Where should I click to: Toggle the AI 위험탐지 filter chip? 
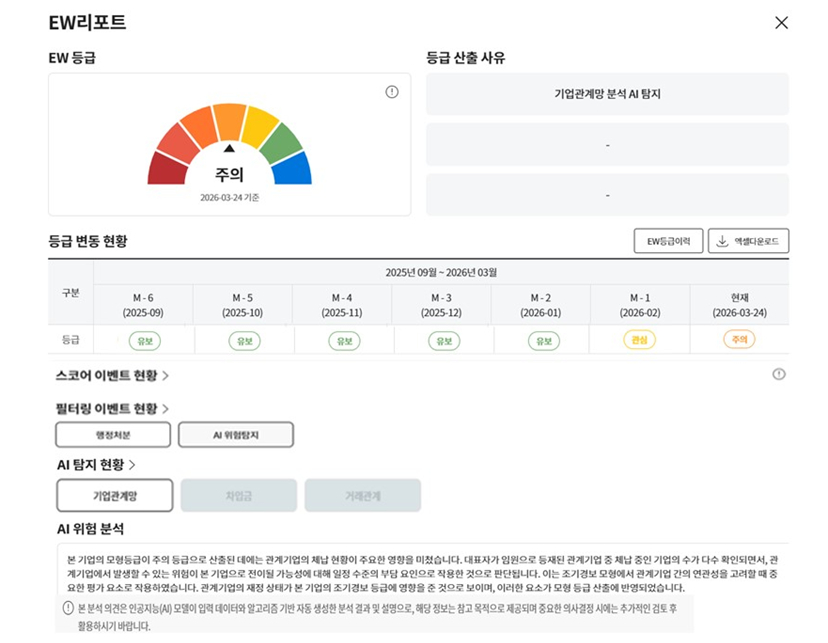point(235,434)
